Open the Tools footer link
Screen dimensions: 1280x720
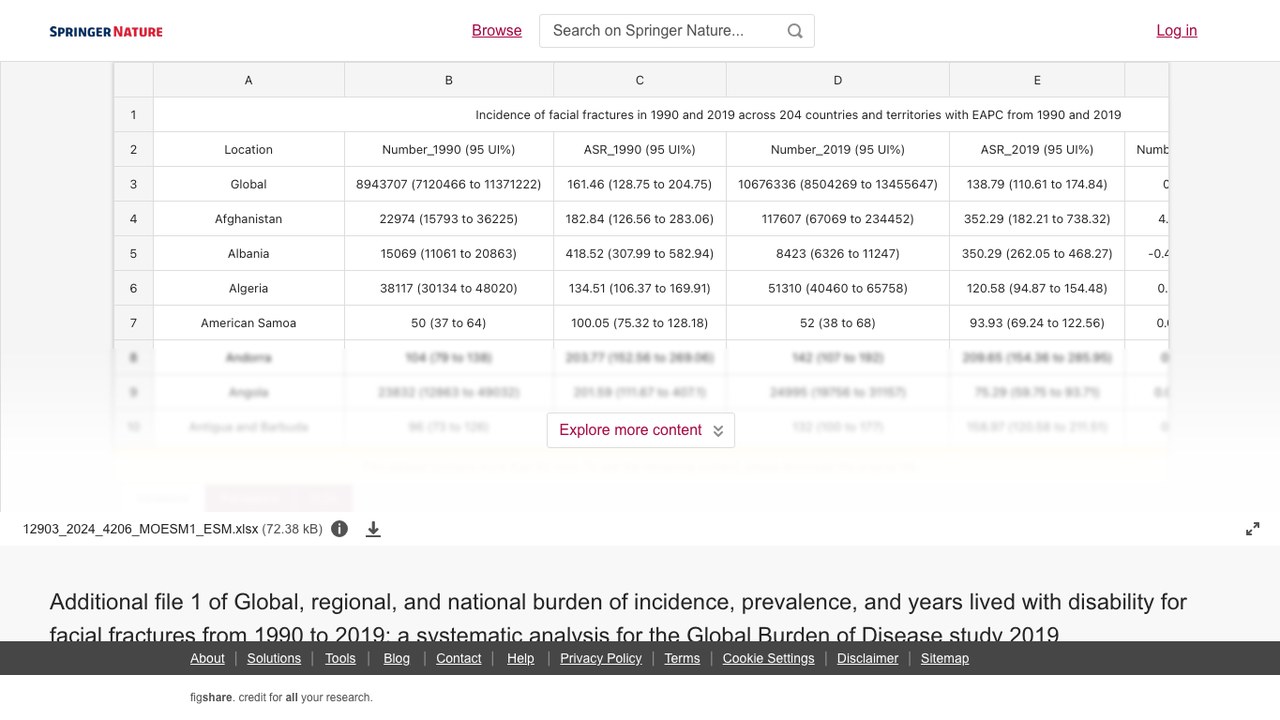point(340,658)
